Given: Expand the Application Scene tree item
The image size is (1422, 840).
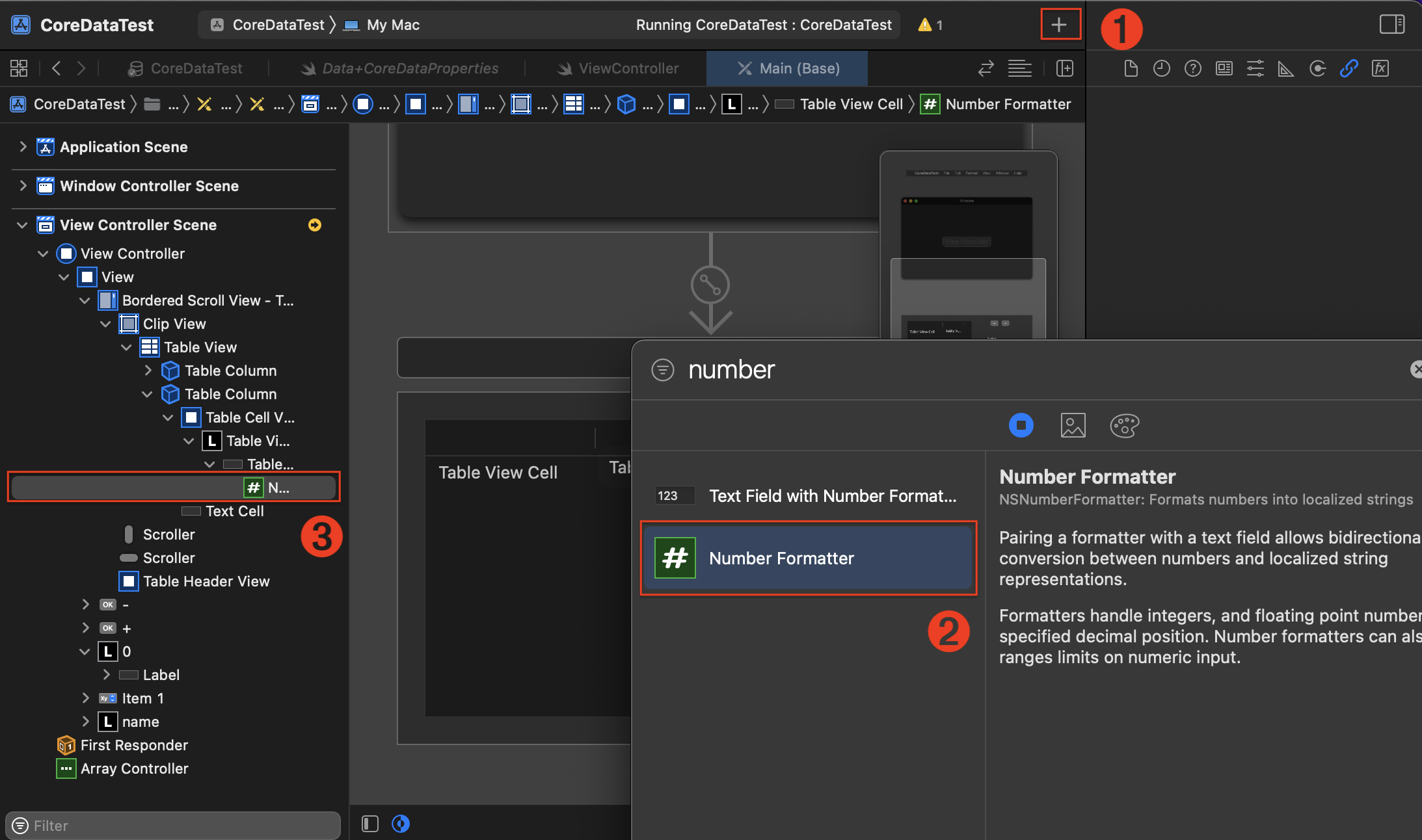Looking at the screenshot, I should click(23, 147).
